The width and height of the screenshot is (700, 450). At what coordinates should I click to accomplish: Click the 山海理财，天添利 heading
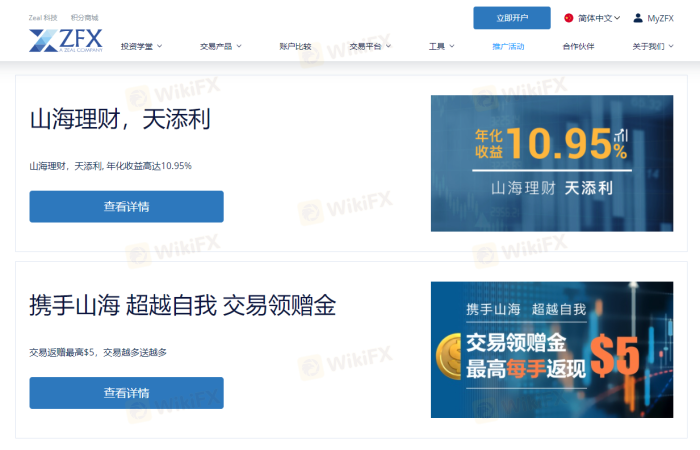coord(120,120)
